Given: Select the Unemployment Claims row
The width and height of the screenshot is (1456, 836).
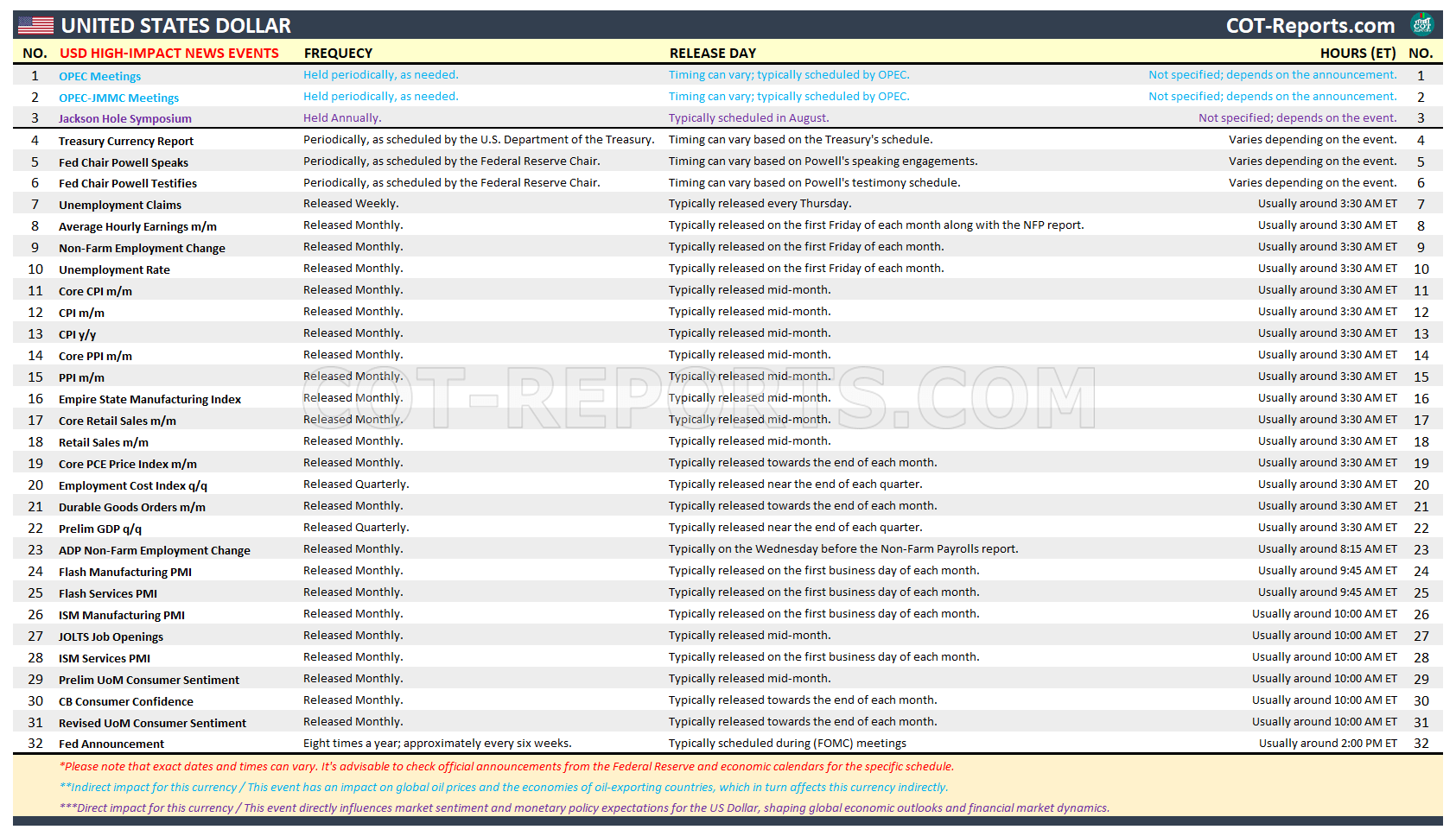Looking at the screenshot, I should coord(119,205).
